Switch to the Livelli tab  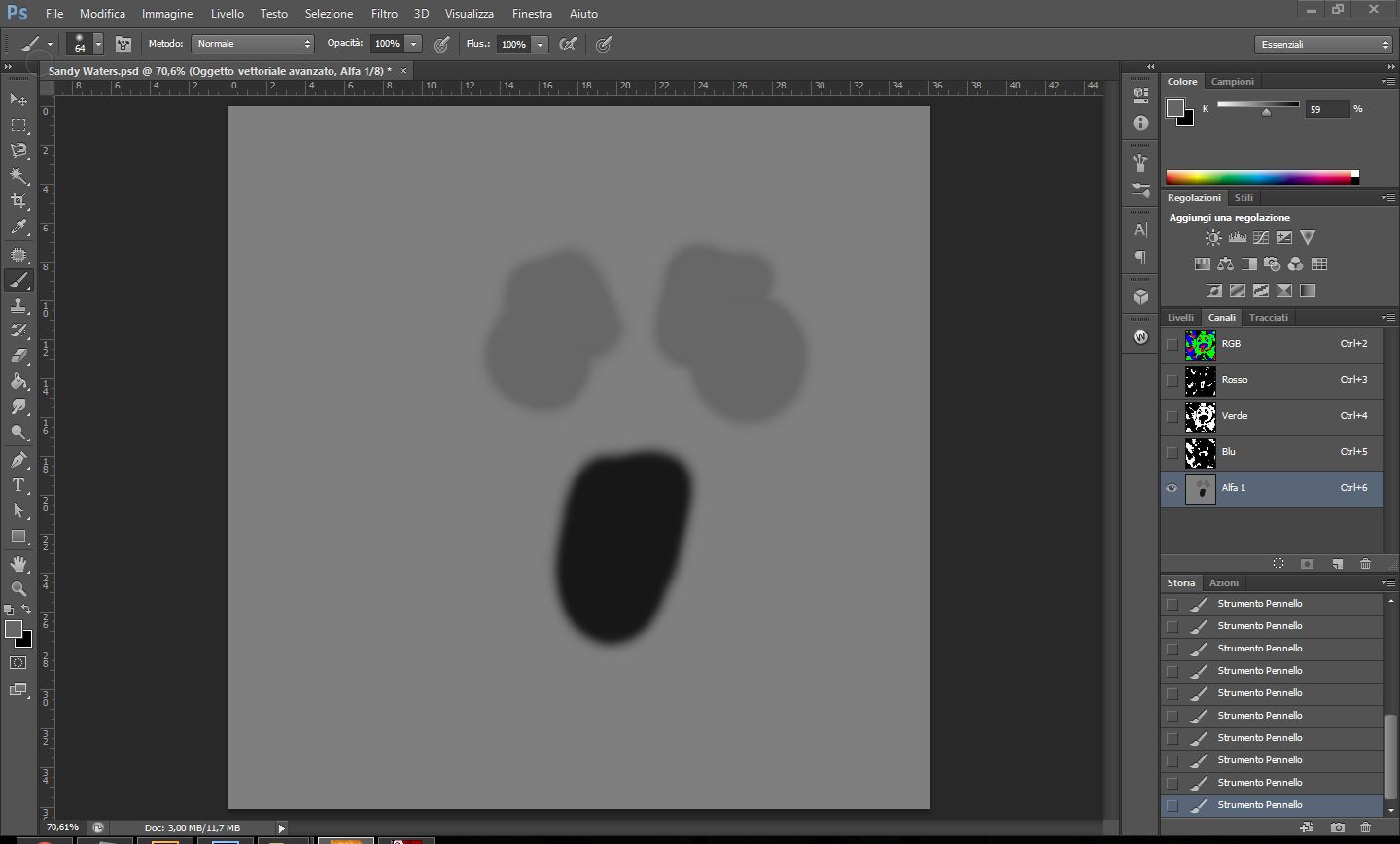1180,318
